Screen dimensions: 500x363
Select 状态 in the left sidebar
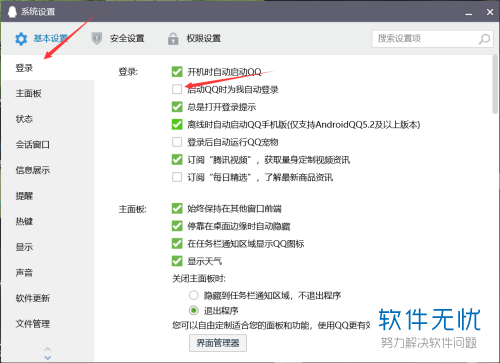(48, 119)
